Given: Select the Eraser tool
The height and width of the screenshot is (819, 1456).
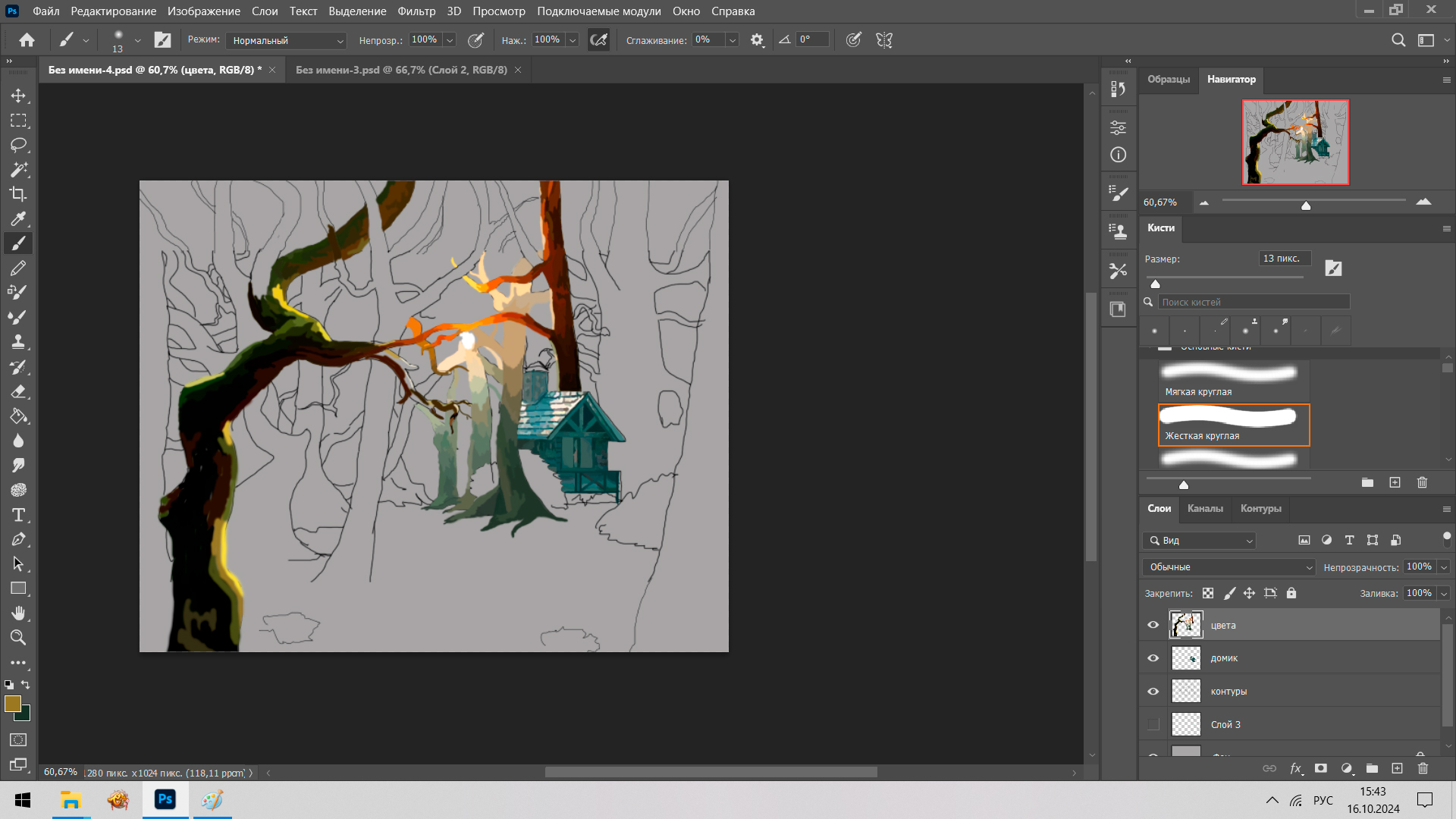Looking at the screenshot, I should (x=18, y=392).
